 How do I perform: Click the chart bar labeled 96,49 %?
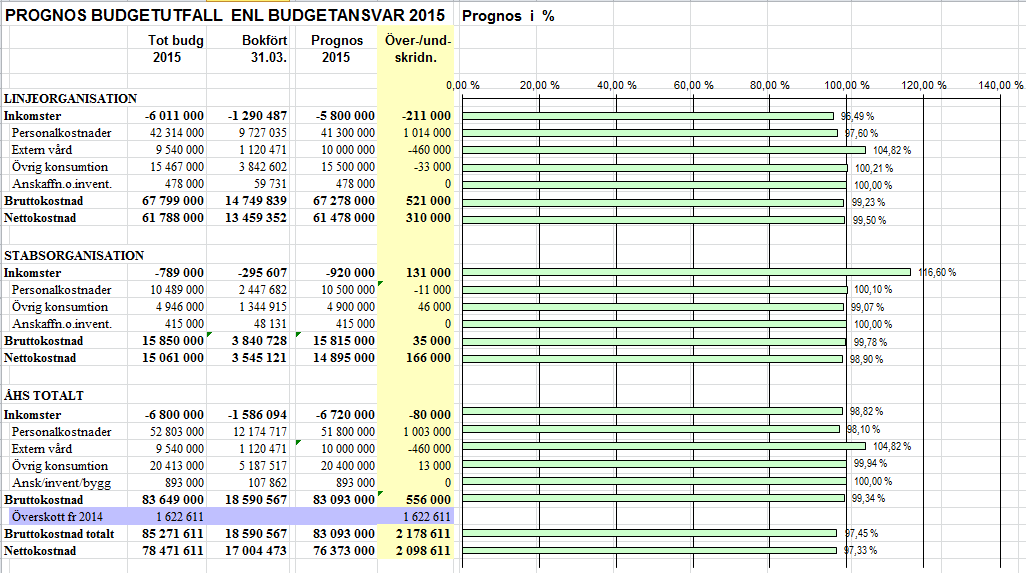(648, 116)
